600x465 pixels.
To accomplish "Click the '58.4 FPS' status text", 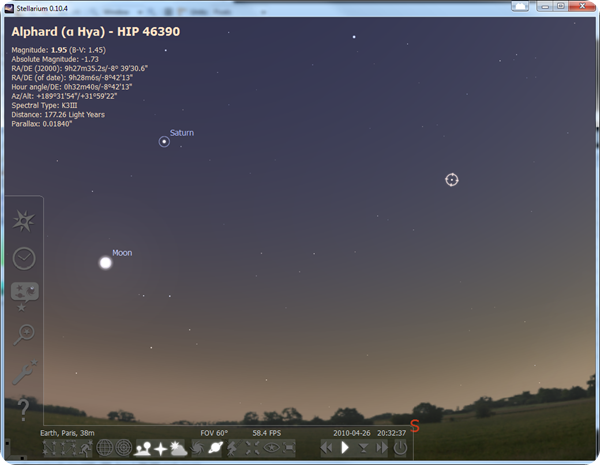I will click(x=267, y=433).
